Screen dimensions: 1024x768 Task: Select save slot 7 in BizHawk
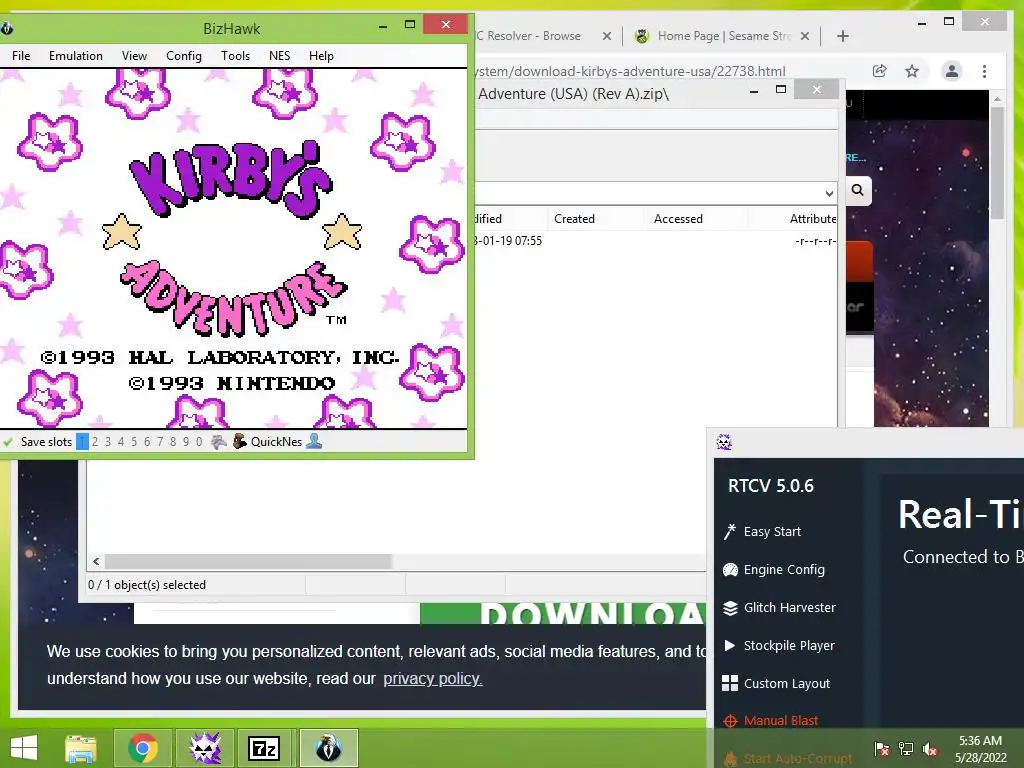[160, 441]
